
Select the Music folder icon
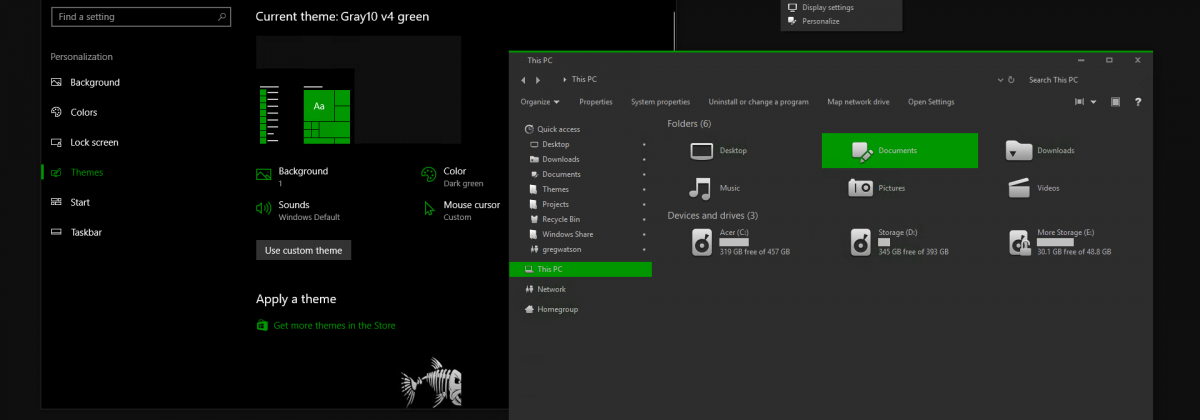(x=701, y=188)
